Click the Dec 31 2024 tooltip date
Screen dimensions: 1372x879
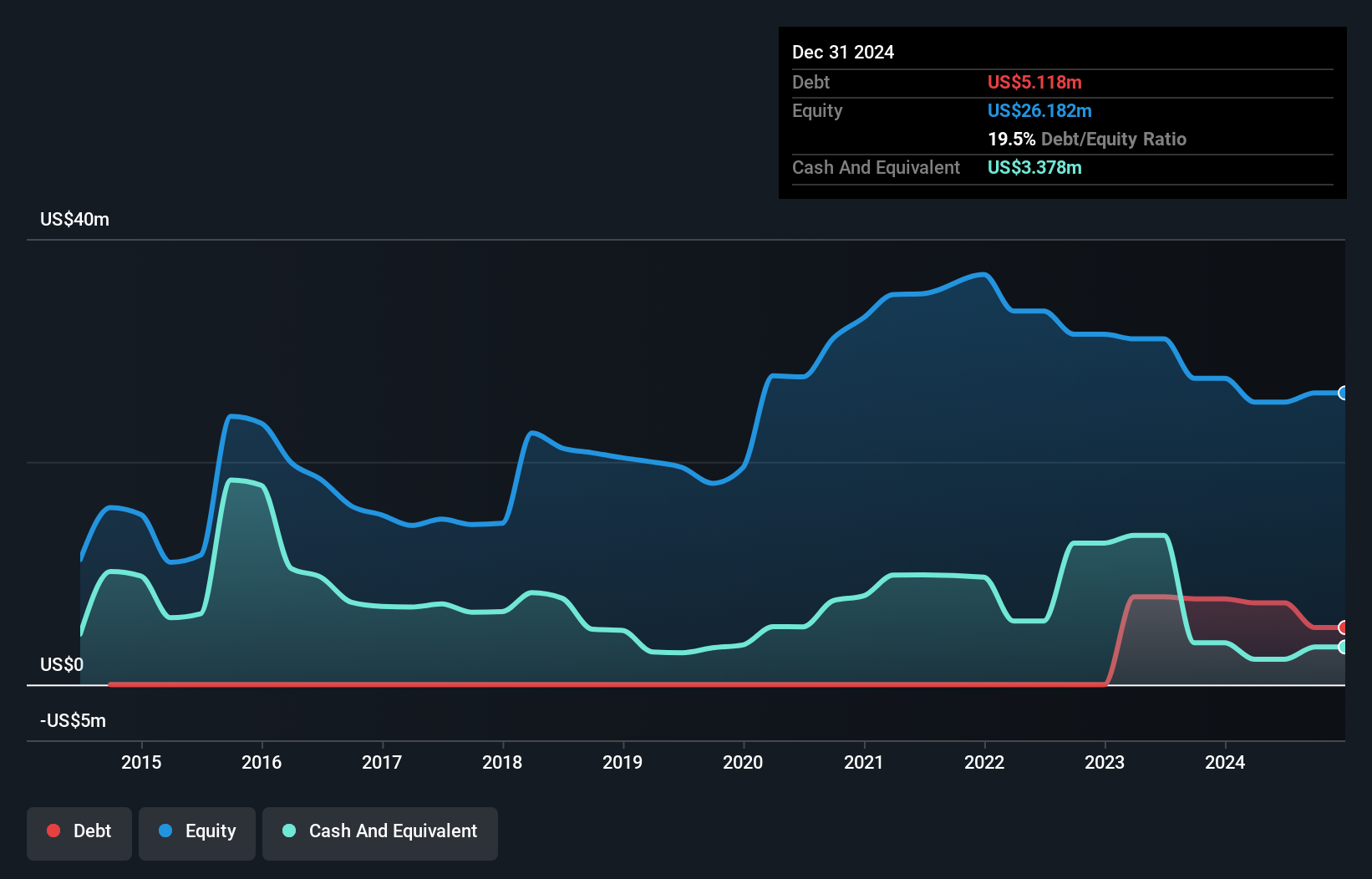[843, 53]
